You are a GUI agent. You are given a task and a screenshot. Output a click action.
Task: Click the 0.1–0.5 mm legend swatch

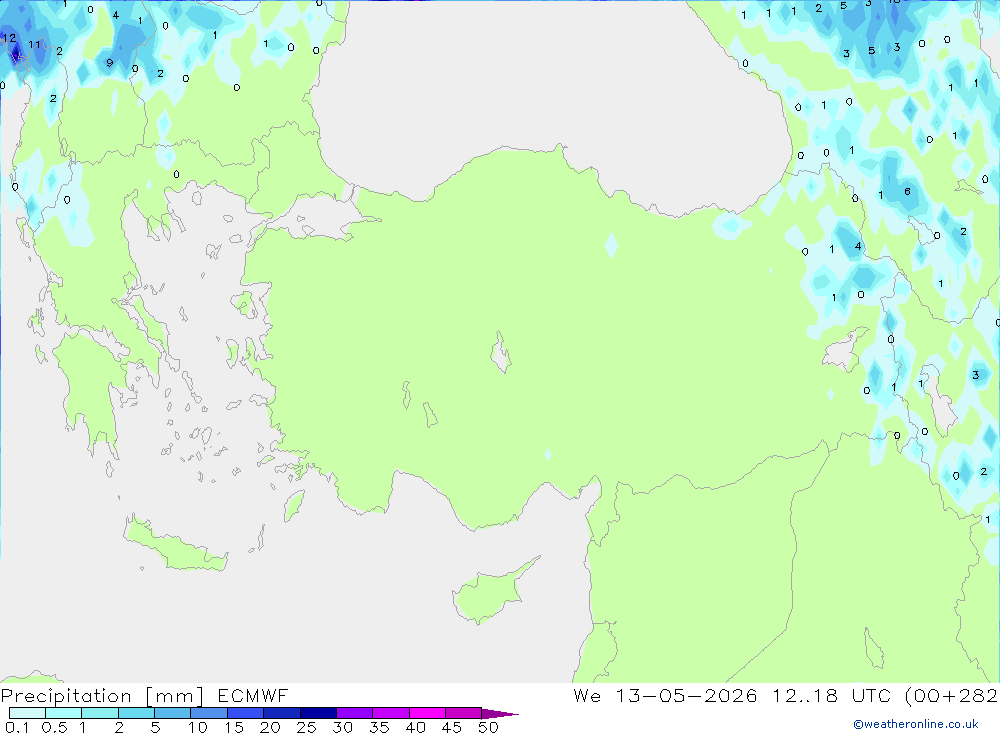point(27,713)
